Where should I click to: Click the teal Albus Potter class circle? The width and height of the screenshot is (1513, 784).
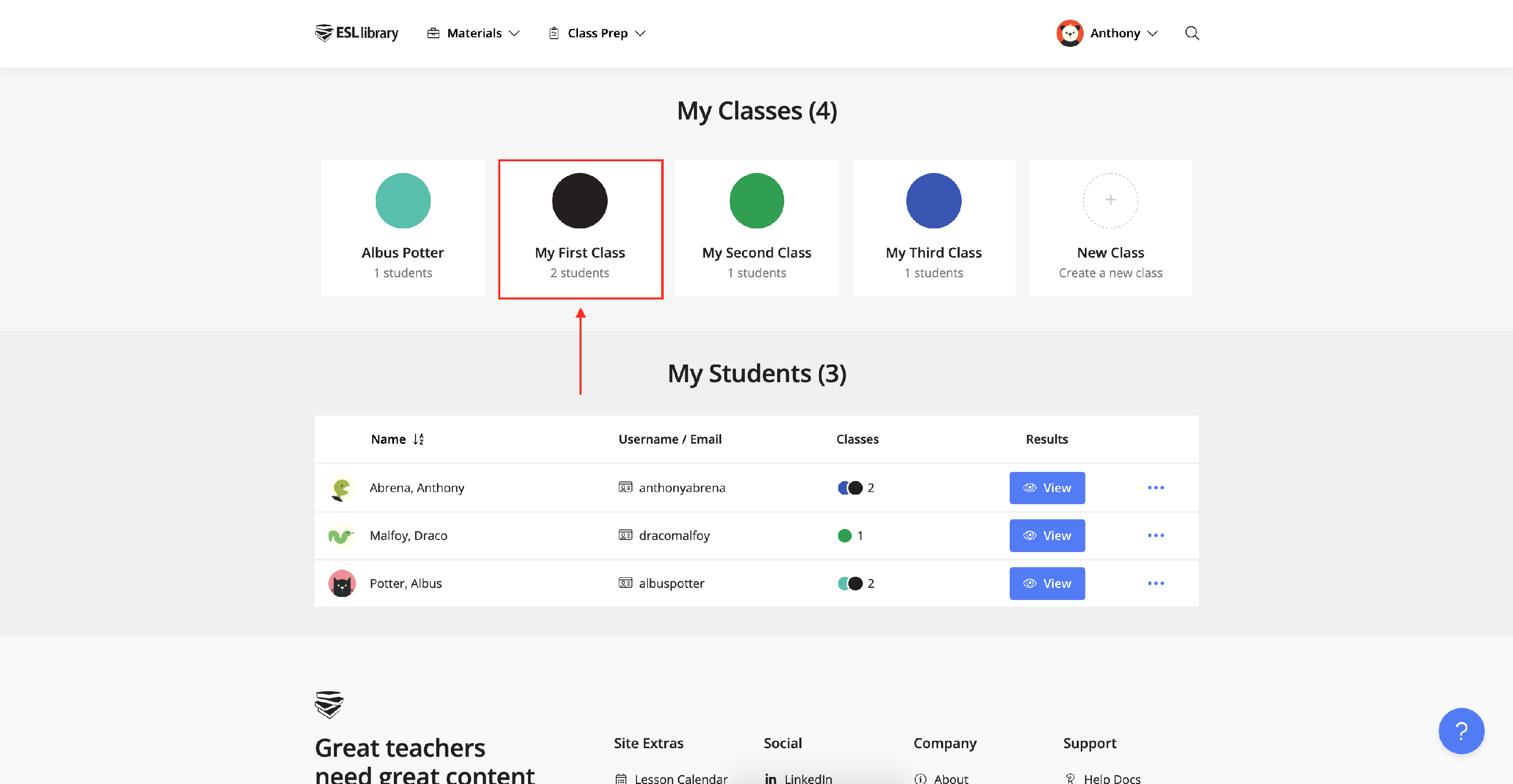click(403, 201)
